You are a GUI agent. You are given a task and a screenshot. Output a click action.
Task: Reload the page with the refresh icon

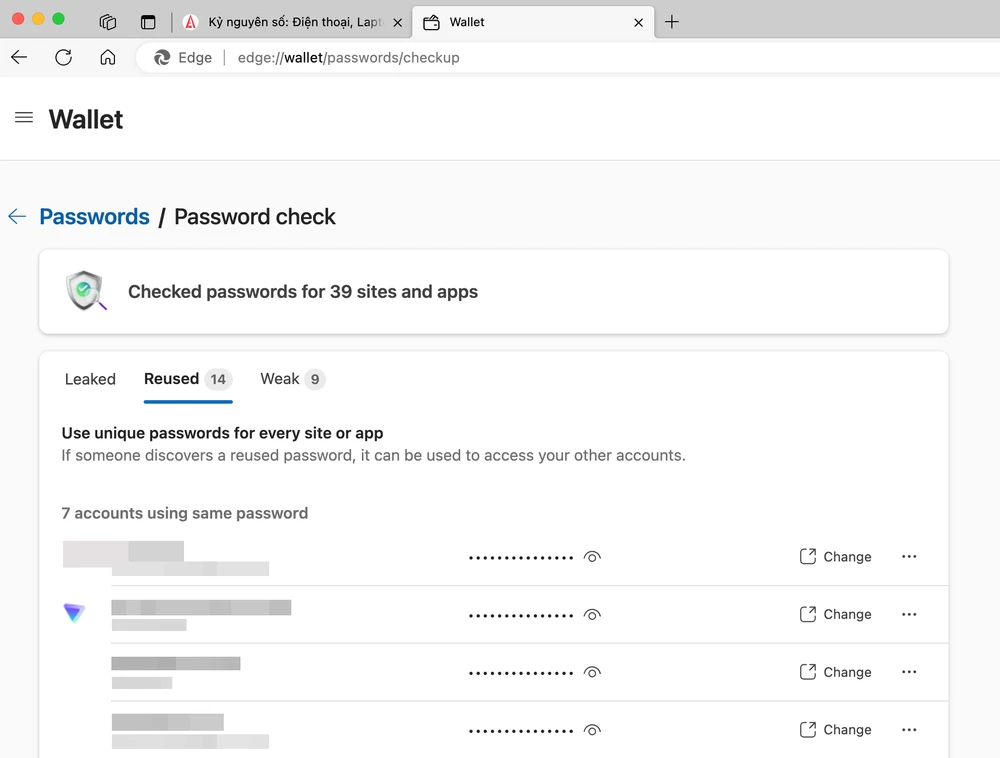[63, 57]
